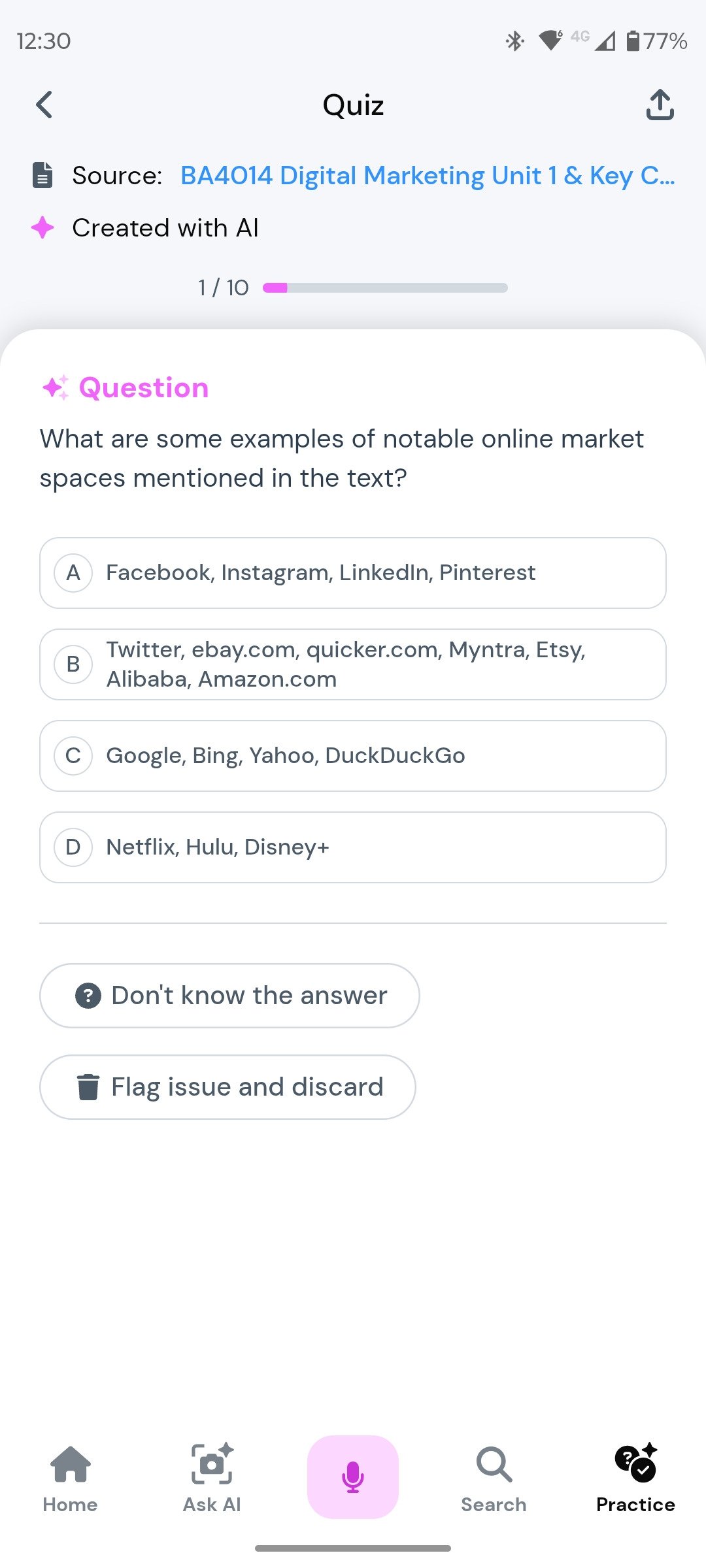Tap the question mark help icon
The image size is (706, 1568).
pyautogui.click(x=88, y=996)
